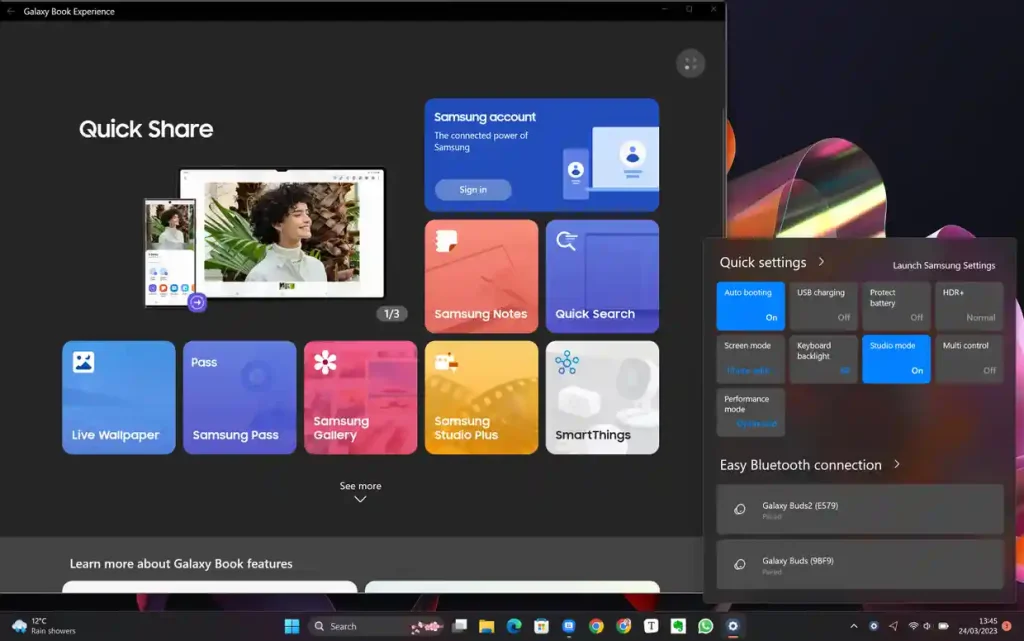Click the taskbar Search box
Viewport: 1024px width, 641px height.
[358, 626]
